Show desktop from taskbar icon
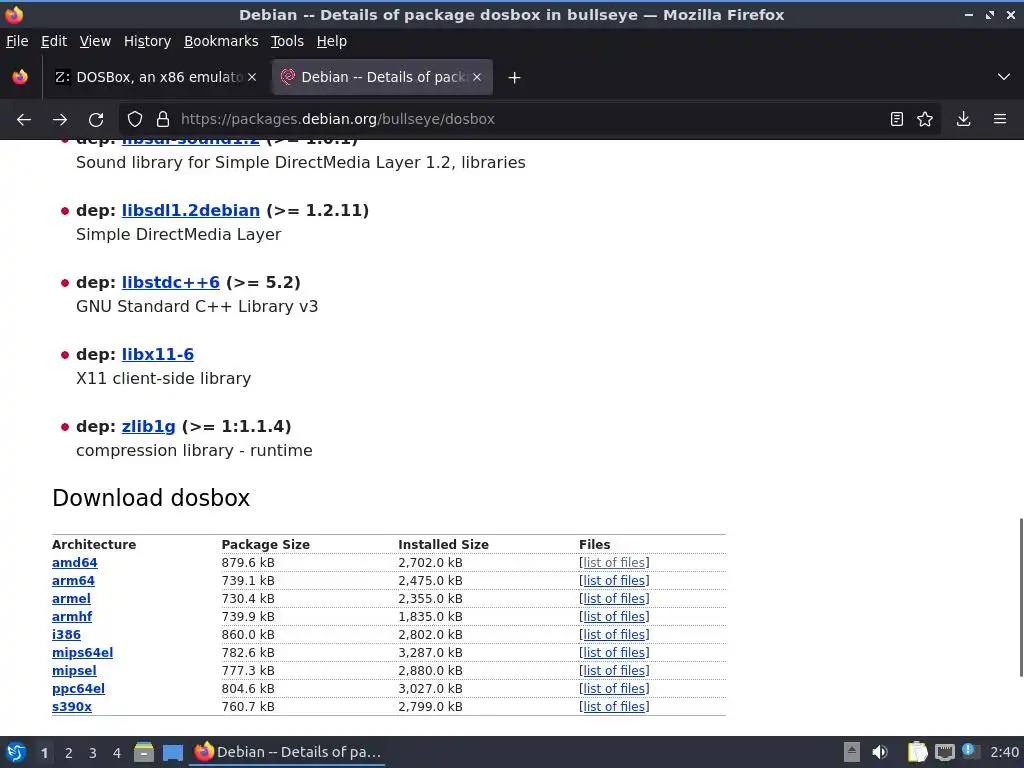 pos(172,752)
